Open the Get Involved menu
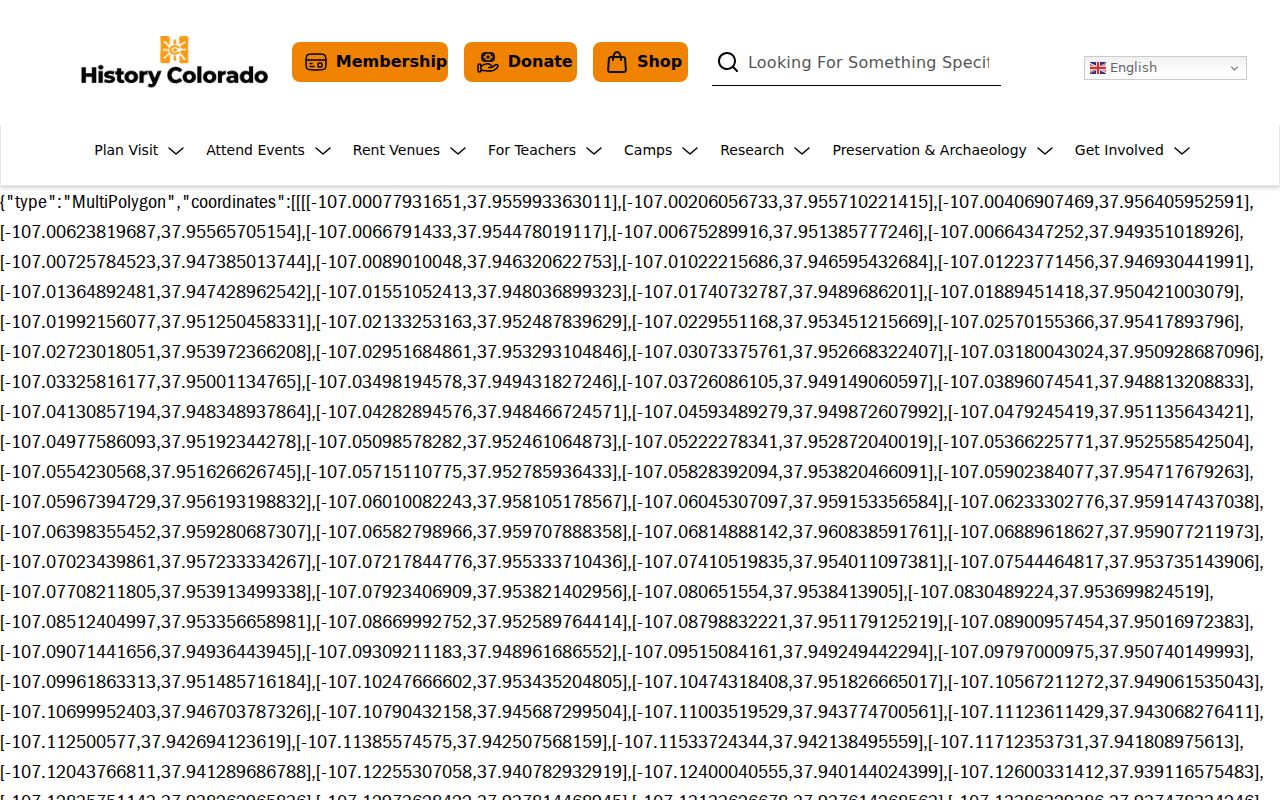The image size is (1280, 800). 1133,150
